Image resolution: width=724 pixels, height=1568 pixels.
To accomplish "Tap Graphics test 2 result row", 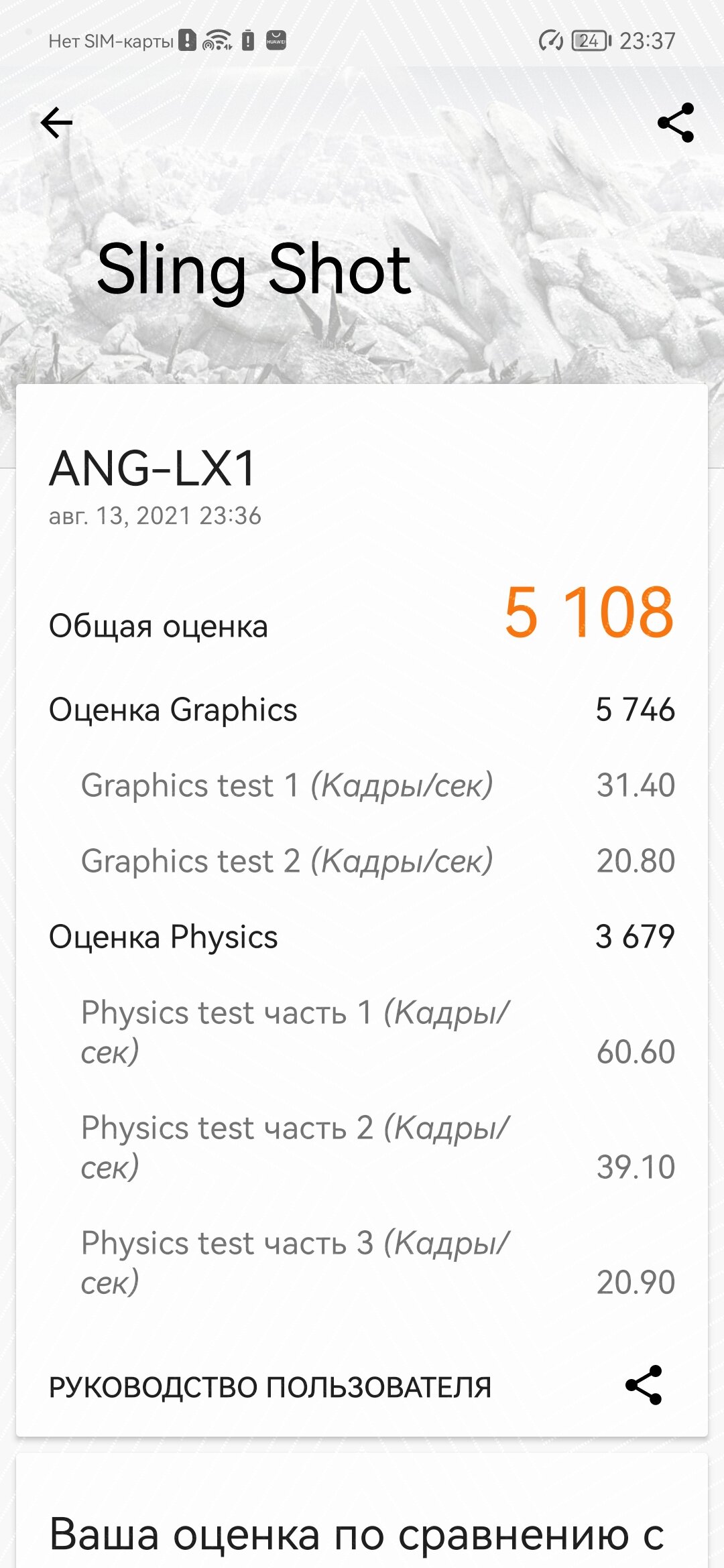I will [x=378, y=861].
